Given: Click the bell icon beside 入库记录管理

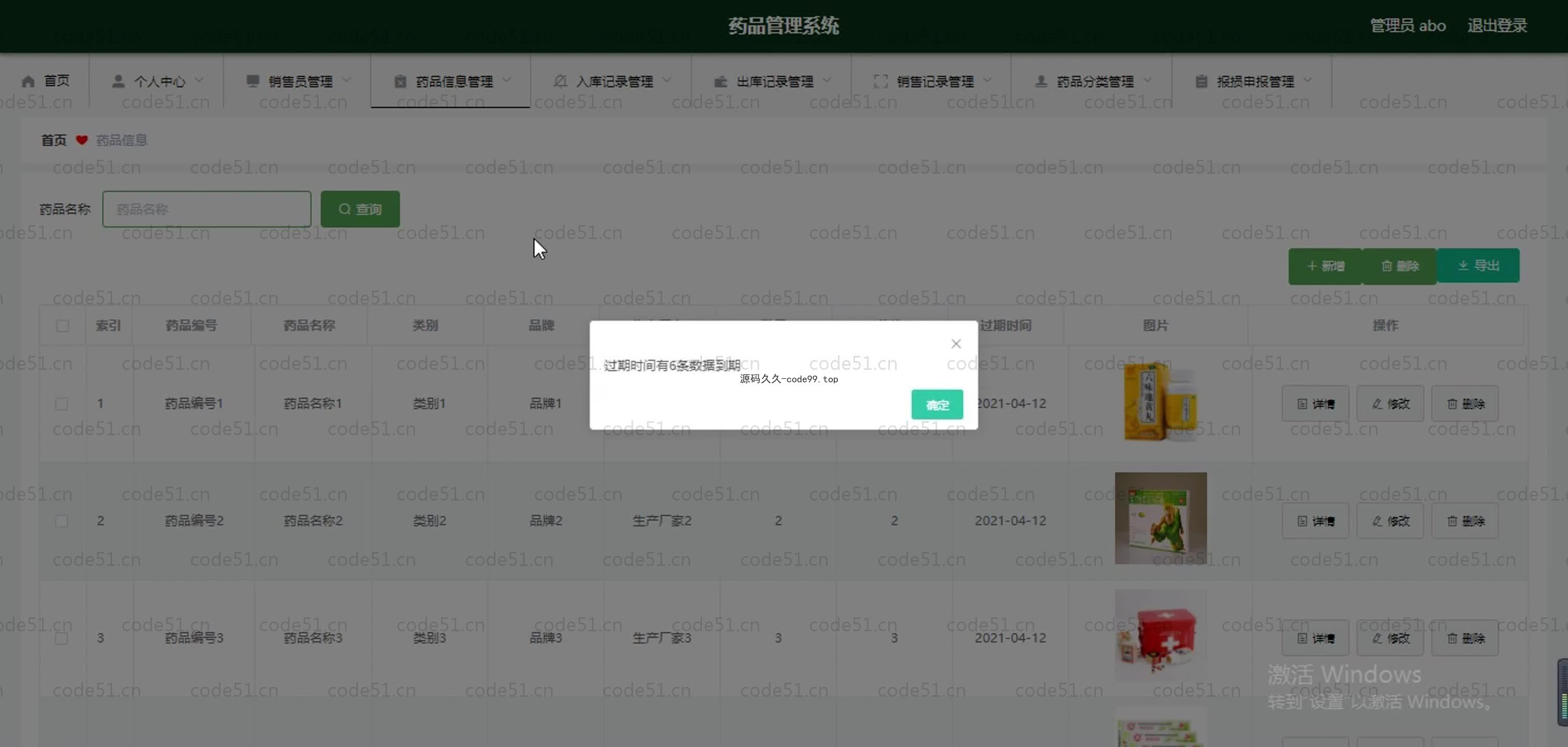Looking at the screenshot, I should [x=560, y=81].
